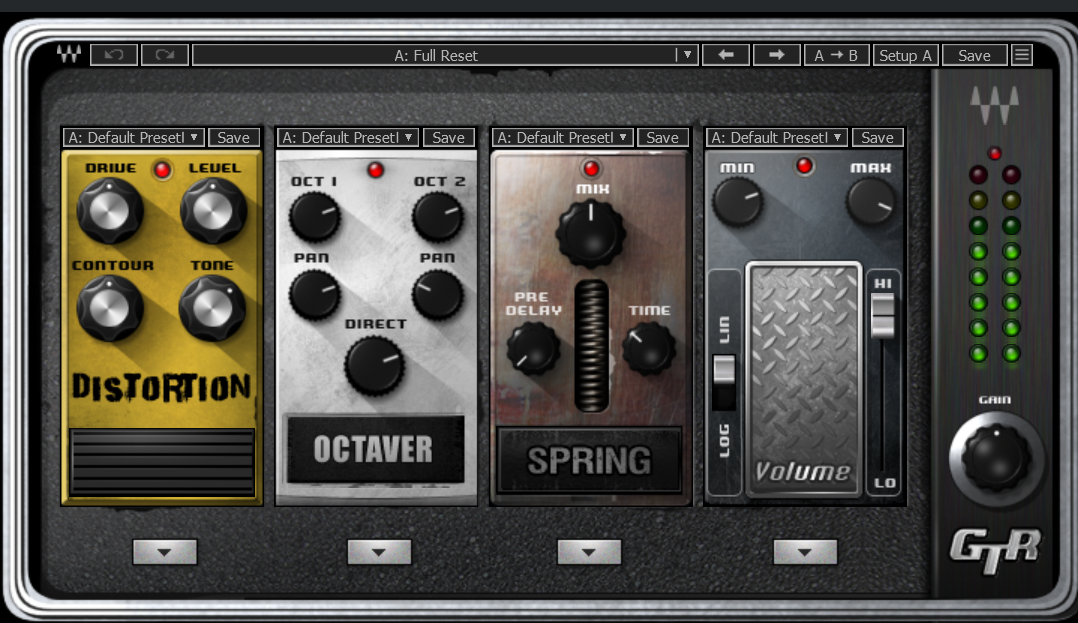Click the Spring MIX knob
Viewport: 1078px width, 623px height.
pos(591,233)
